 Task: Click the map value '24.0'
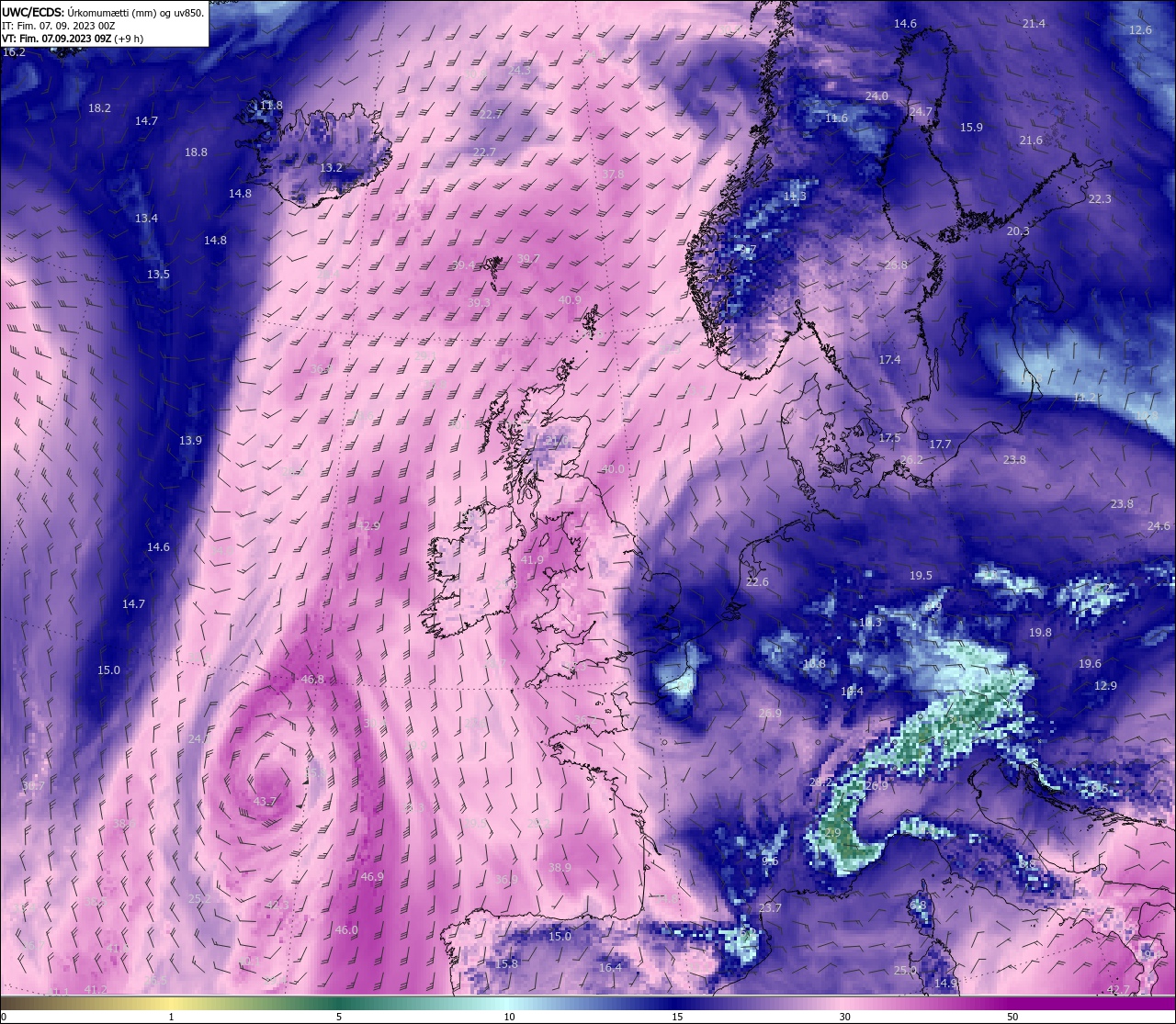point(876,96)
